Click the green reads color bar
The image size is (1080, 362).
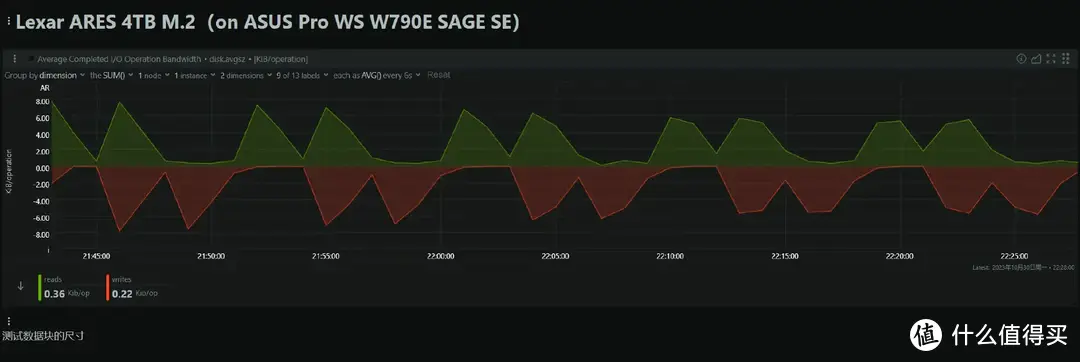[40, 288]
